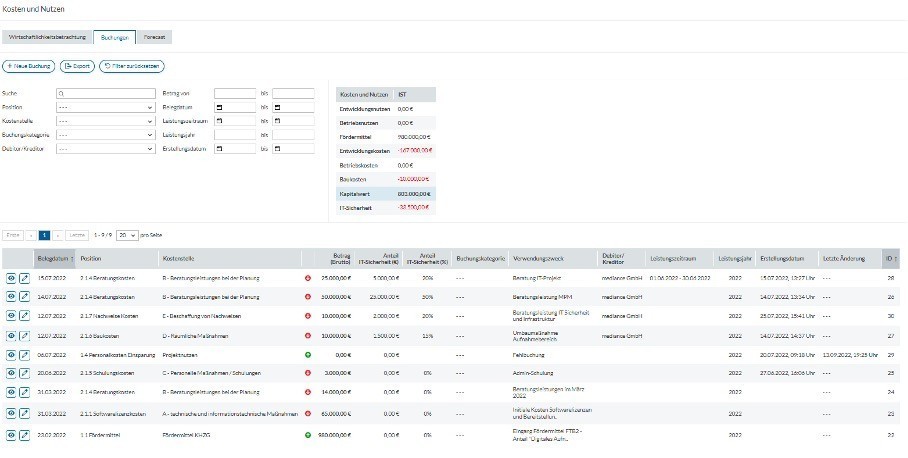Sort table by Belegdatum column

[56, 259]
